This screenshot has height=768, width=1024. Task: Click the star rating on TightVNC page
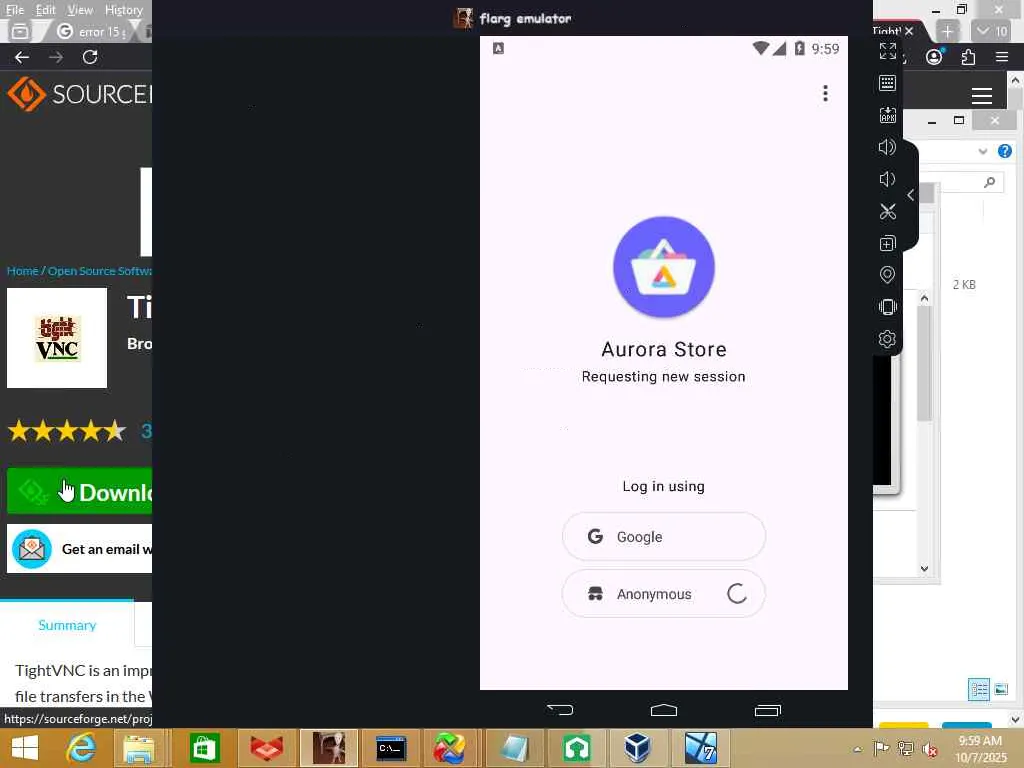67,430
